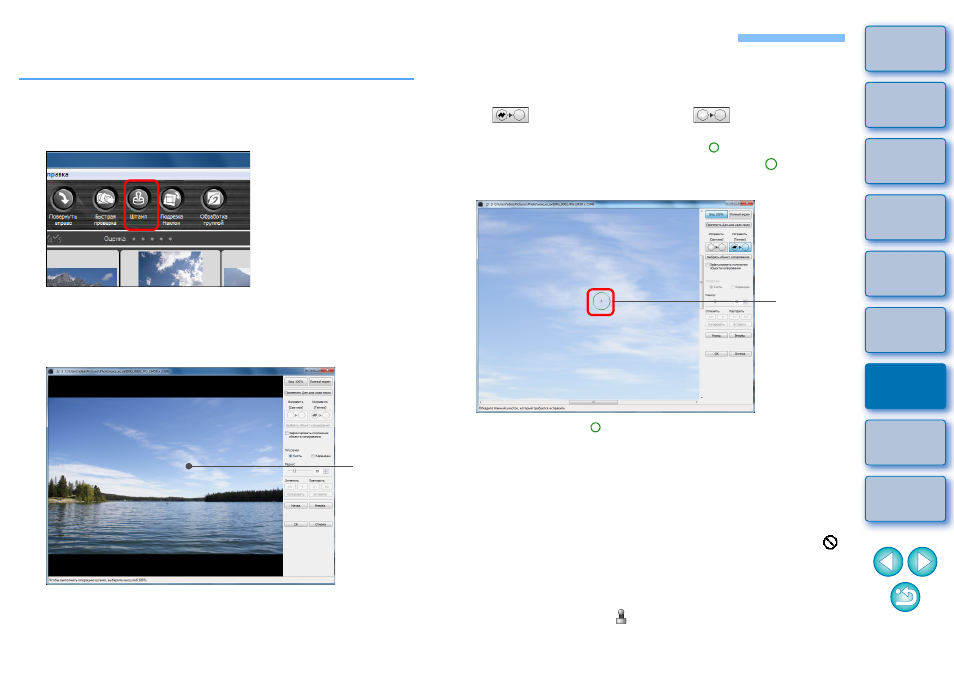954x674 pixels.
Task: Click Отмена in the sky close-up stamp window
Action: click(x=740, y=354)
